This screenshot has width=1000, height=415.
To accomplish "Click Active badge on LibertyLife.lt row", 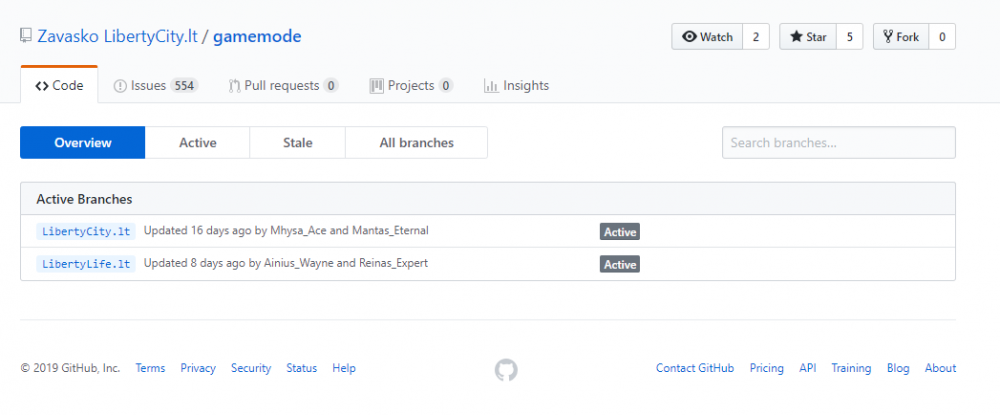I will pyautogui.click(x=620, y=265).
